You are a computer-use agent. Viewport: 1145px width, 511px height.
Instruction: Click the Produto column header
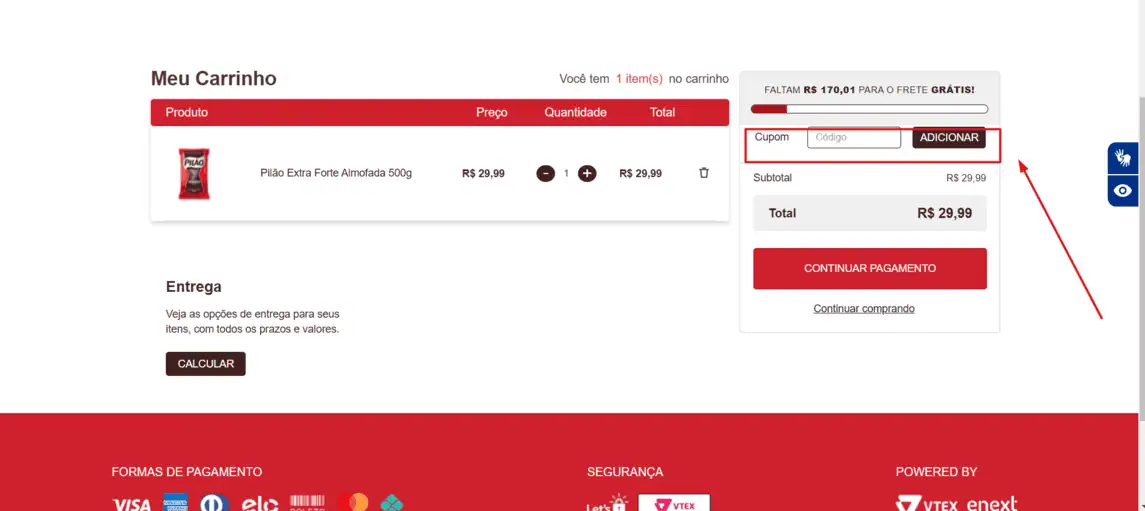(187, 112)
